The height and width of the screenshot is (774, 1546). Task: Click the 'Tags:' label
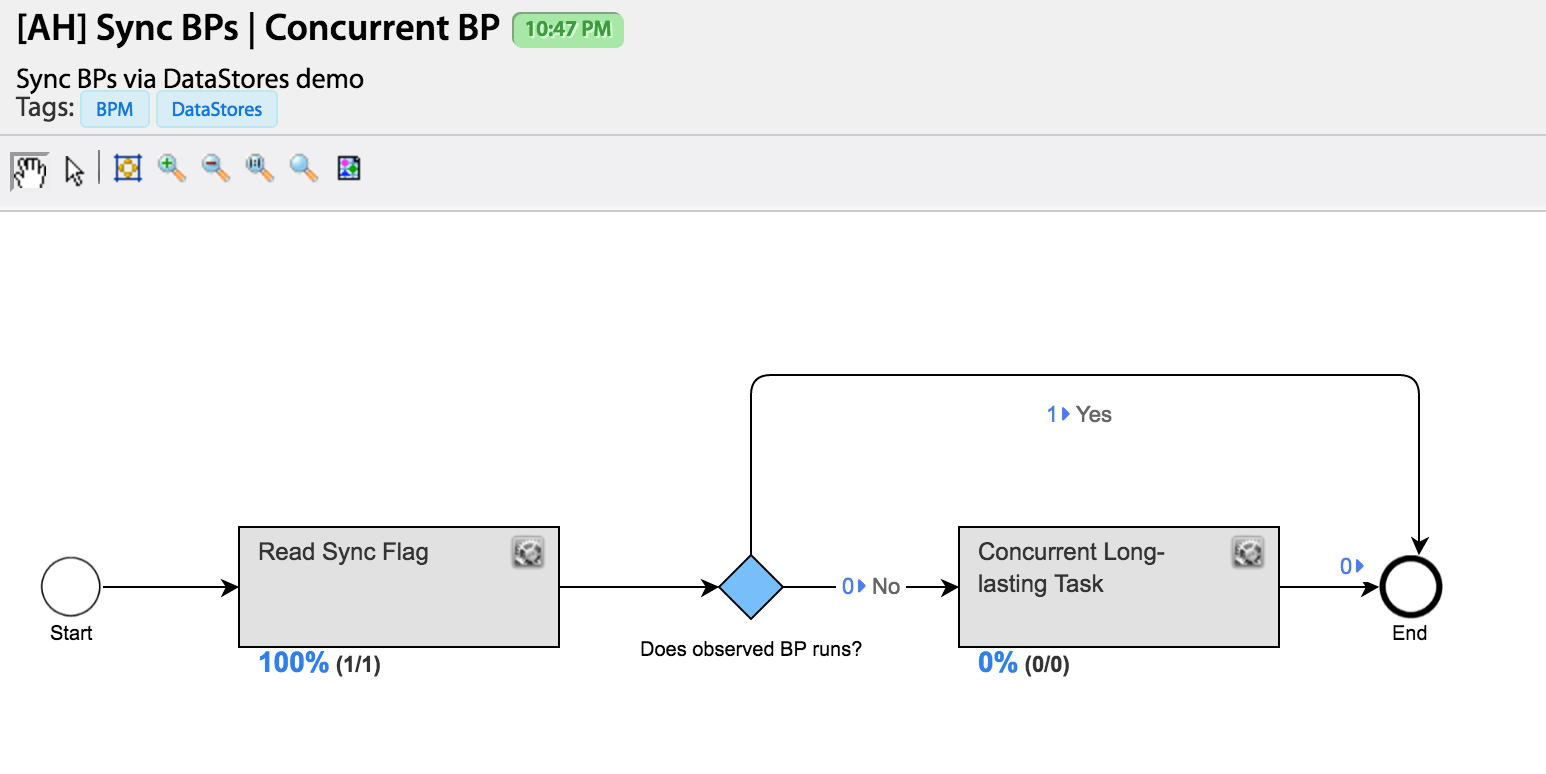coord(46,107)
